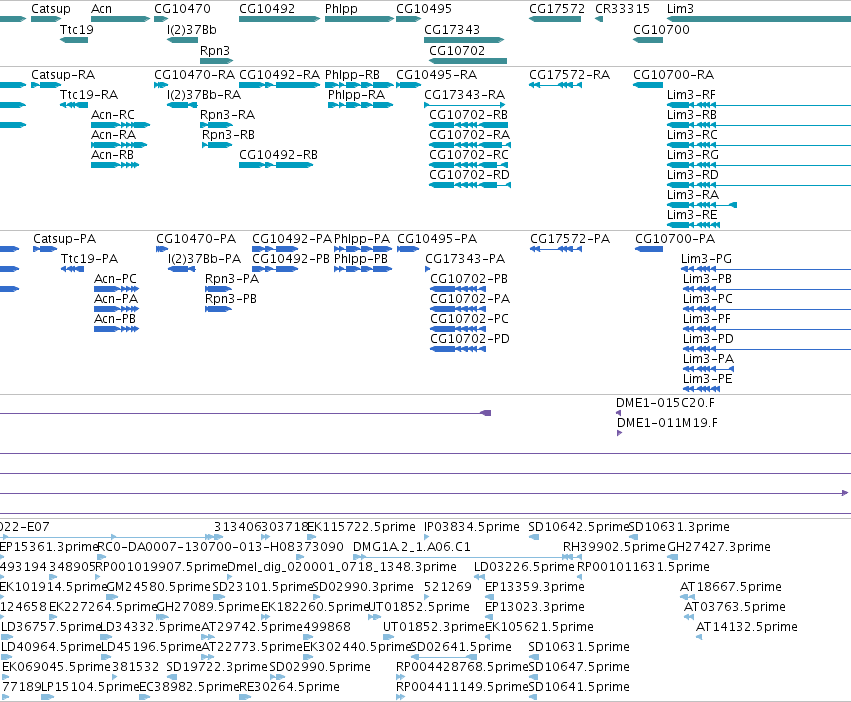Viewport: 851px width, 702px height.
Task: Select the Lim3-PE protein label
Action: (708, 379)
